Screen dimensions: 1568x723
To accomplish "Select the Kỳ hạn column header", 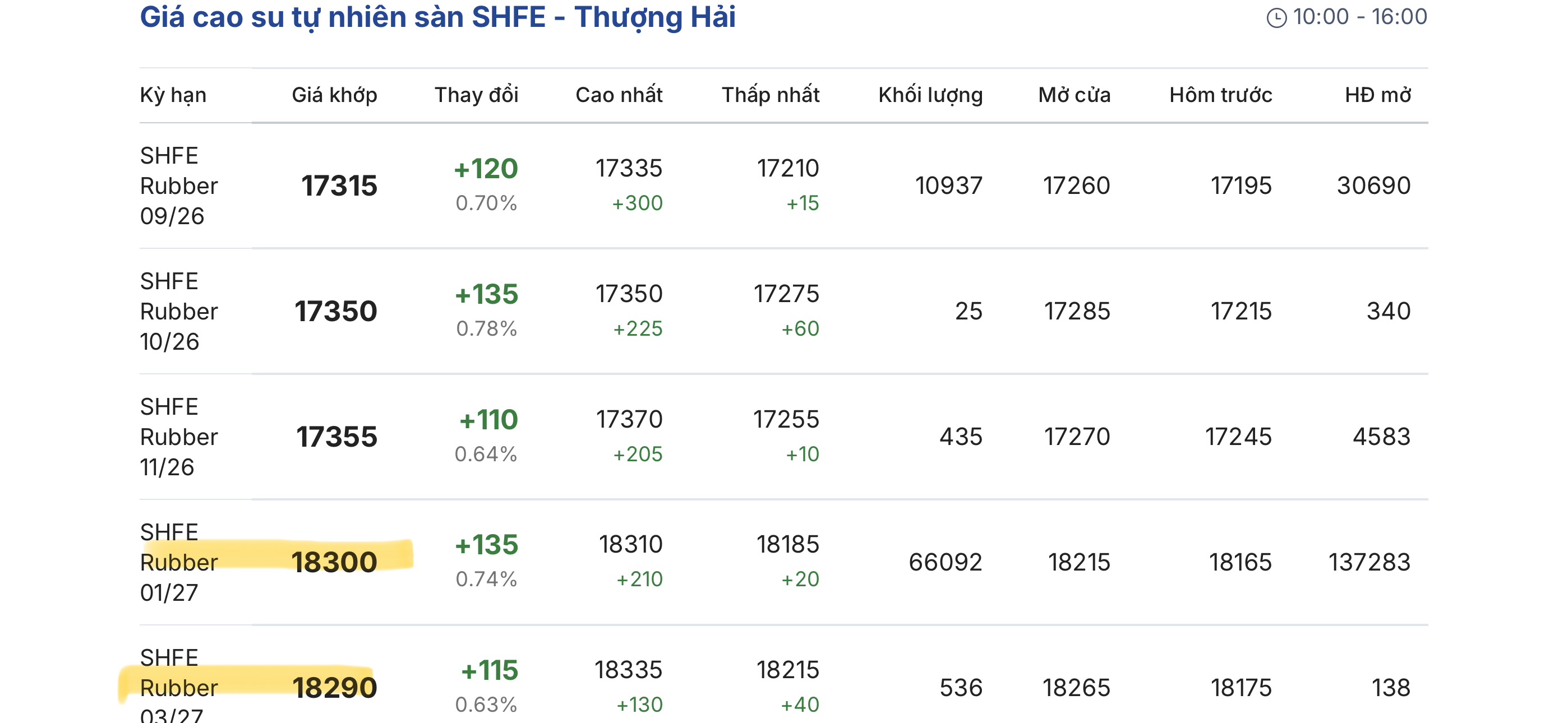I will [173, 95].
